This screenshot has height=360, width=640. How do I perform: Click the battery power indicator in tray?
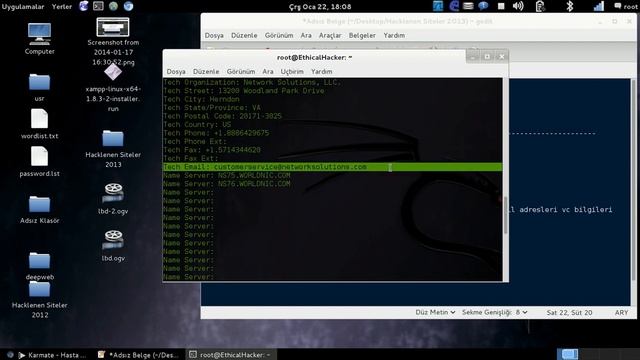(540, 6)
